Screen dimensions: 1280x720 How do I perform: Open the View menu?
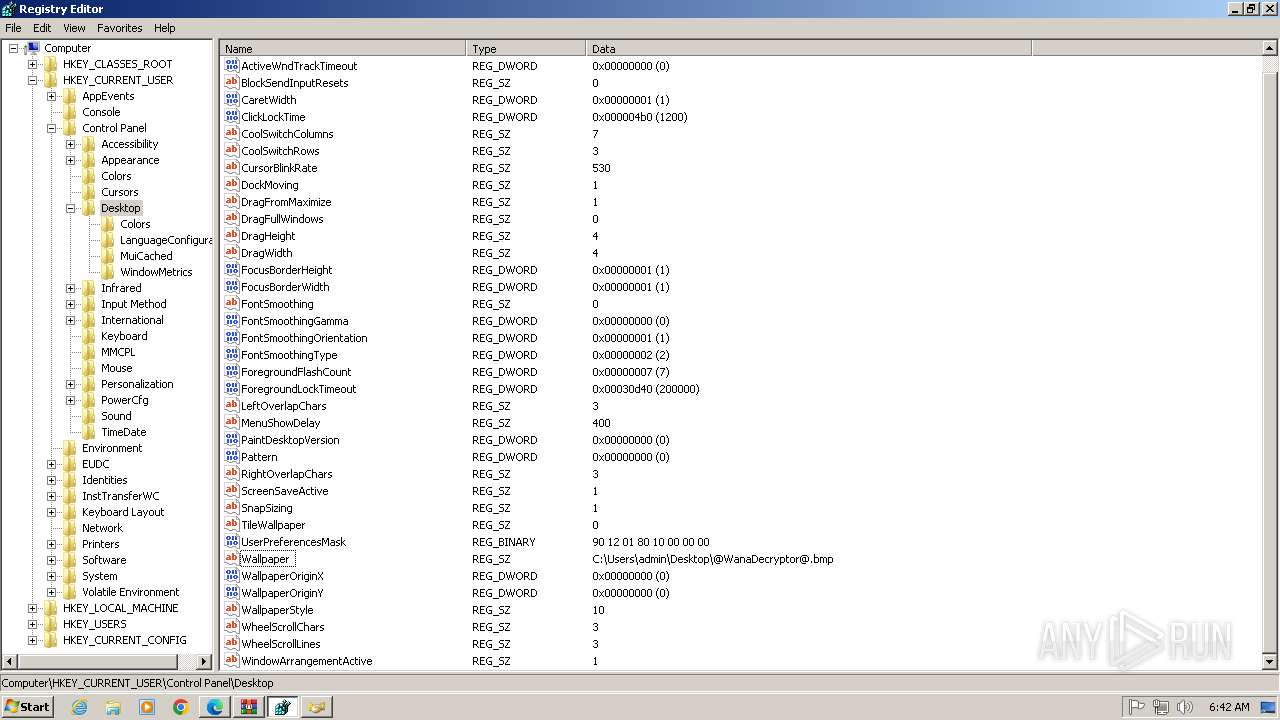pos(74,28)
